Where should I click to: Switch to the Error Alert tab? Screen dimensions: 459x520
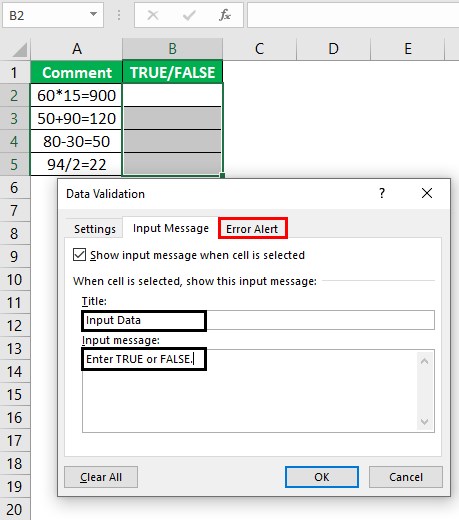point(252,229)
